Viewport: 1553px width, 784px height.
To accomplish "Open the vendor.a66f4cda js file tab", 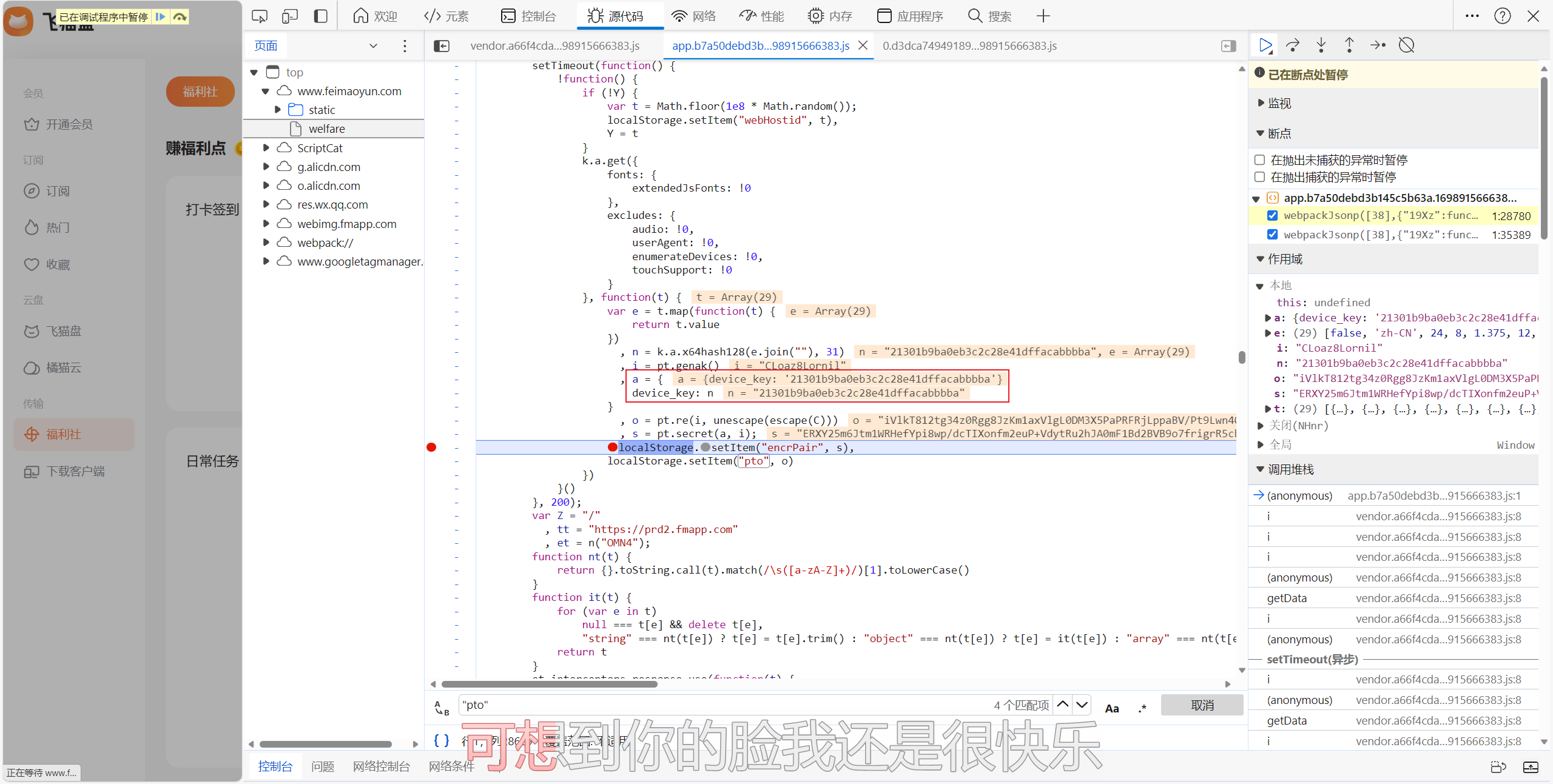I will (554, 46).
